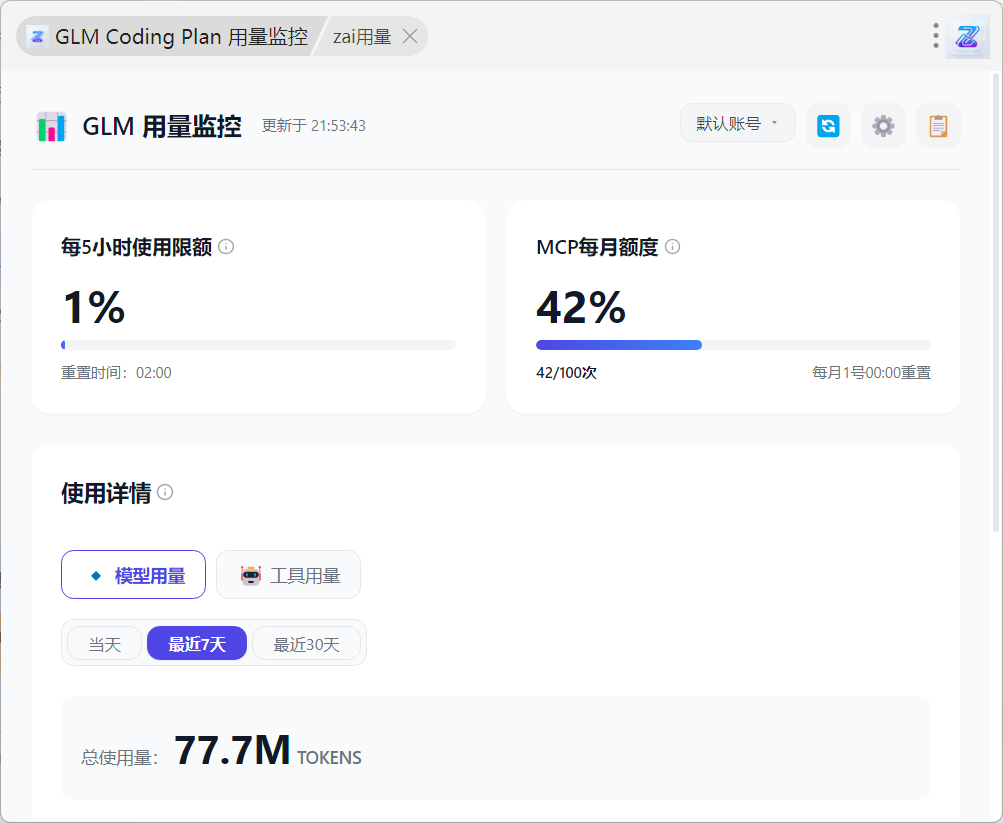Open the three-dot menu at top

[936, 36]
